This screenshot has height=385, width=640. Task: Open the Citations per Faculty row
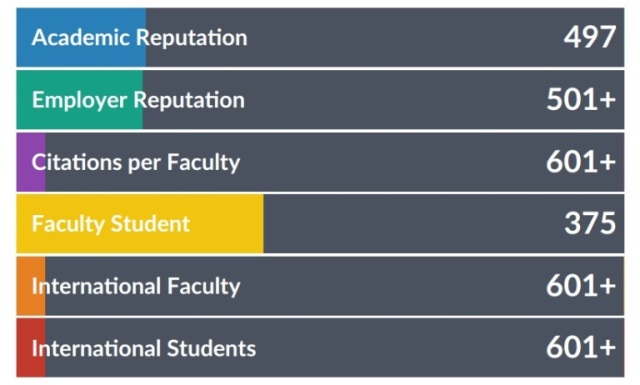tap(320, 162)
